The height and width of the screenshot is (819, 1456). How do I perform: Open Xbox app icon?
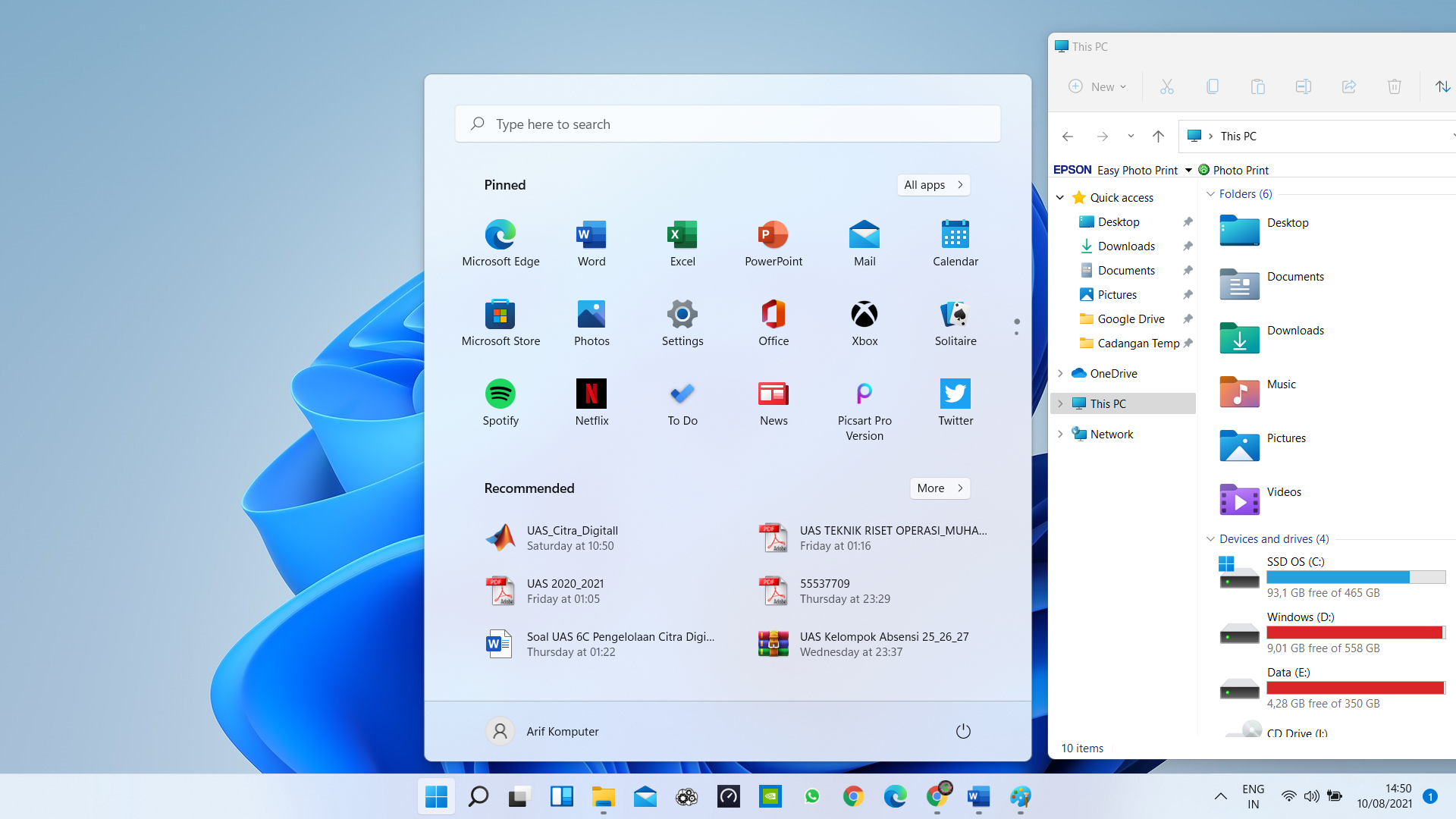tap(864, 315)
